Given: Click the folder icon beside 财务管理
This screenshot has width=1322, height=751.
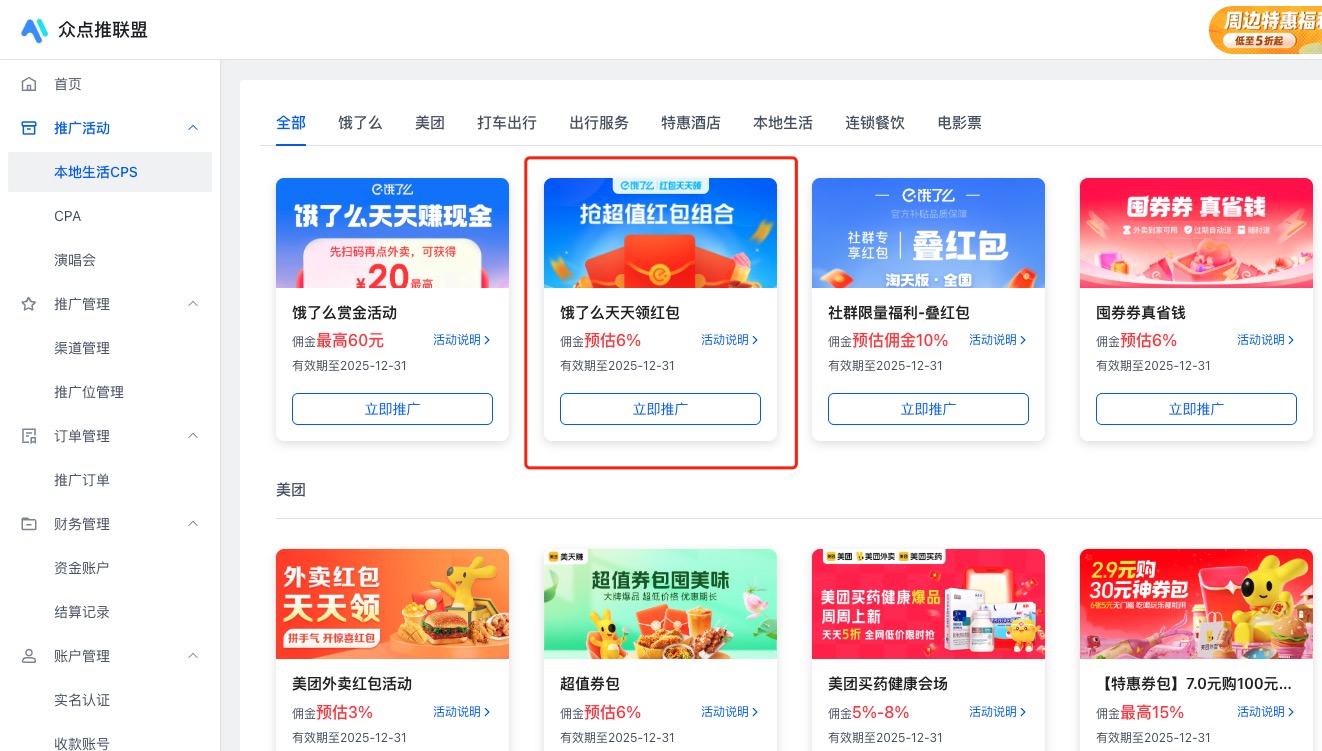Looking at the screenshot, I should 29,524.
